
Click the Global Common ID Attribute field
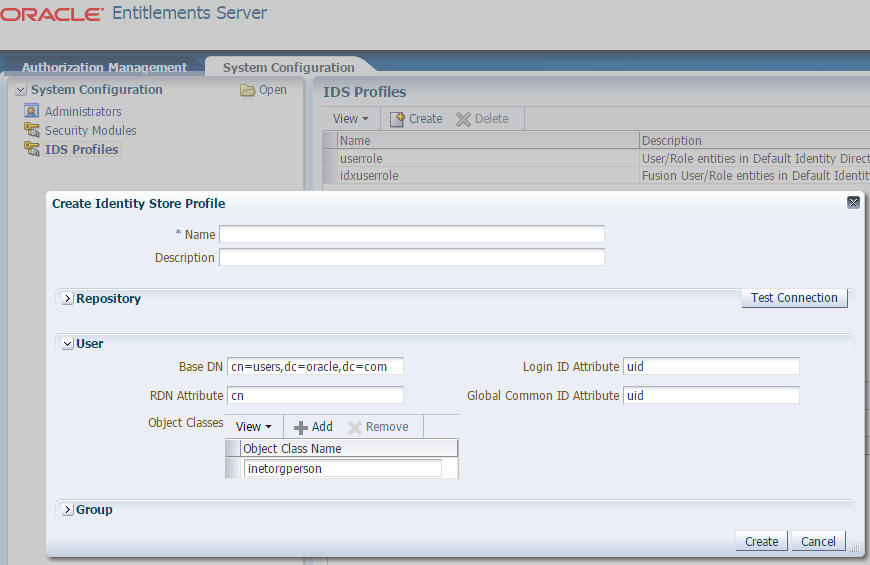click(711, 395)
